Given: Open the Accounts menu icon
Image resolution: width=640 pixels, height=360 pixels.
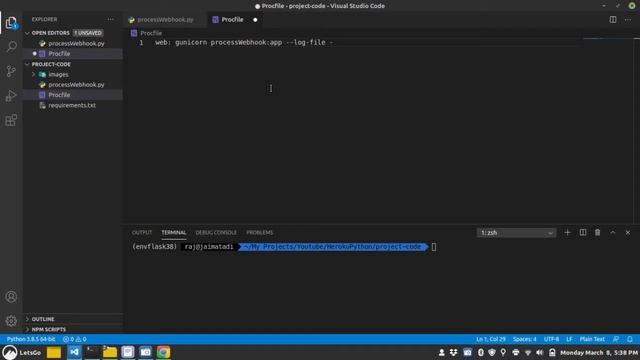Looking at the screenshot, I should tap(11, 297).
